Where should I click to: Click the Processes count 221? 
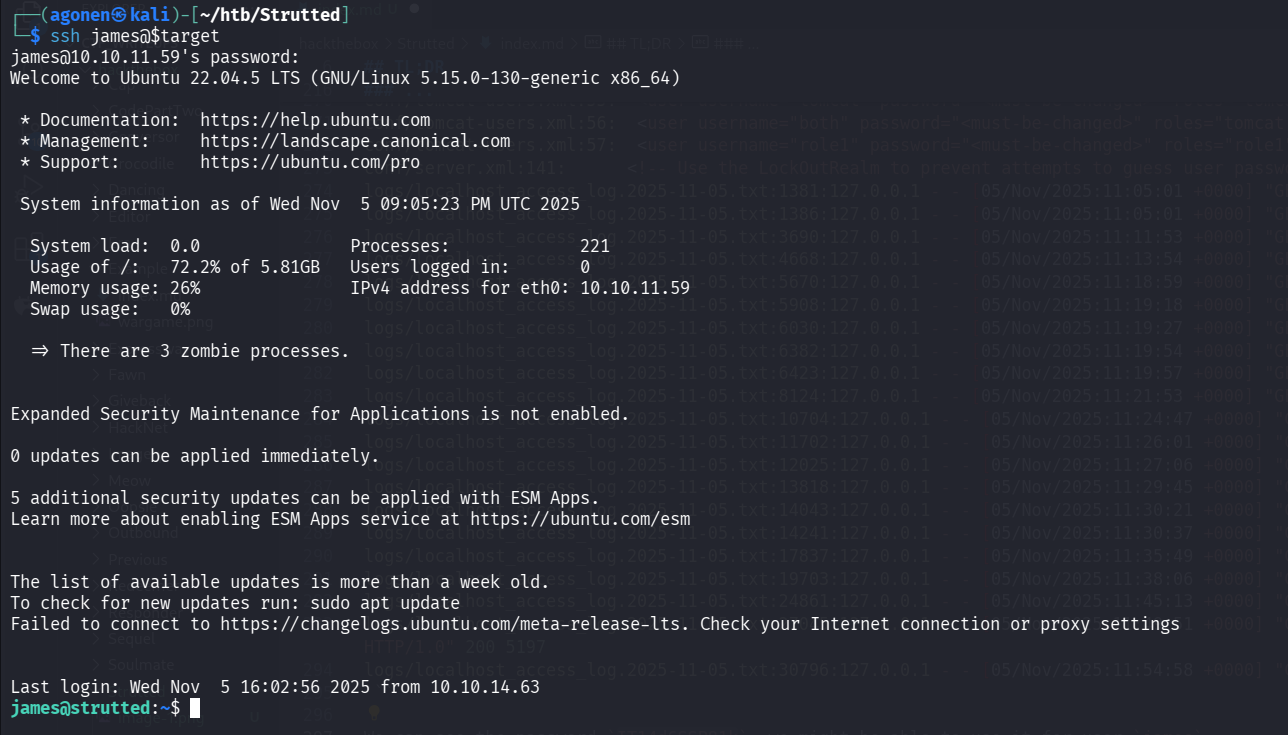tap(595, 246)
